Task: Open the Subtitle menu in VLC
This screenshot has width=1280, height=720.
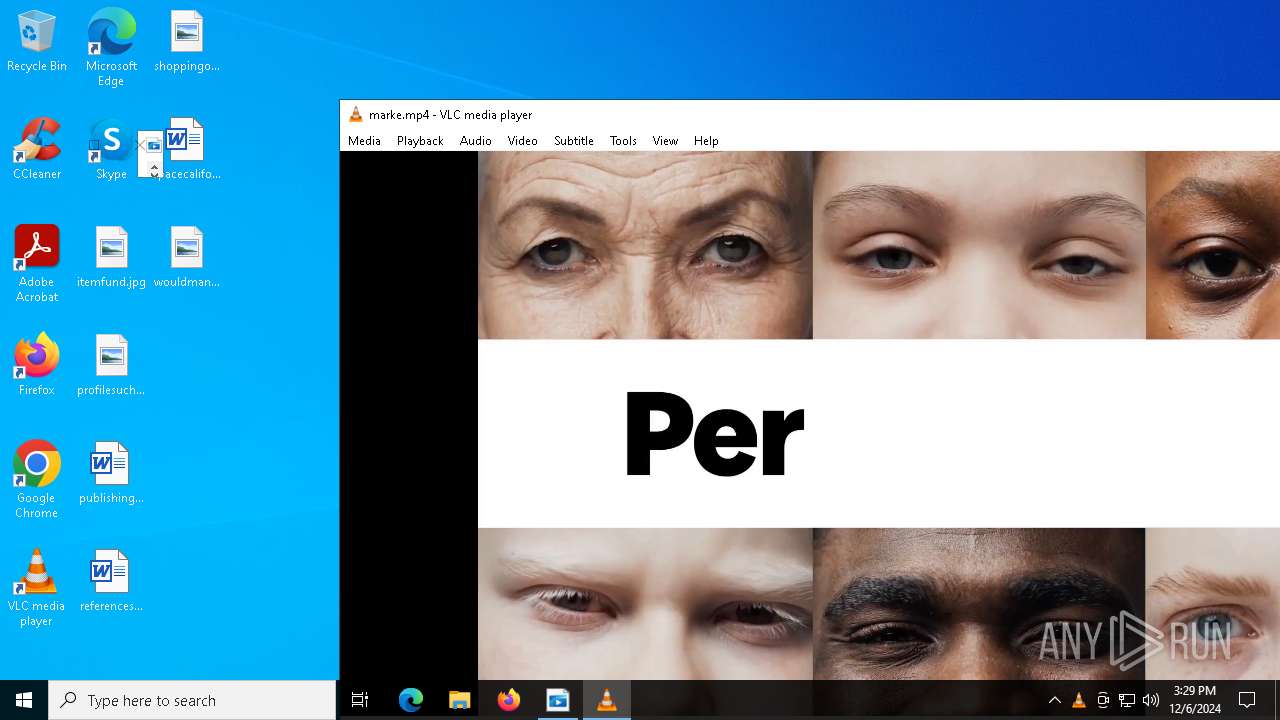Action: pyautogui.click(x=574, y=141)
